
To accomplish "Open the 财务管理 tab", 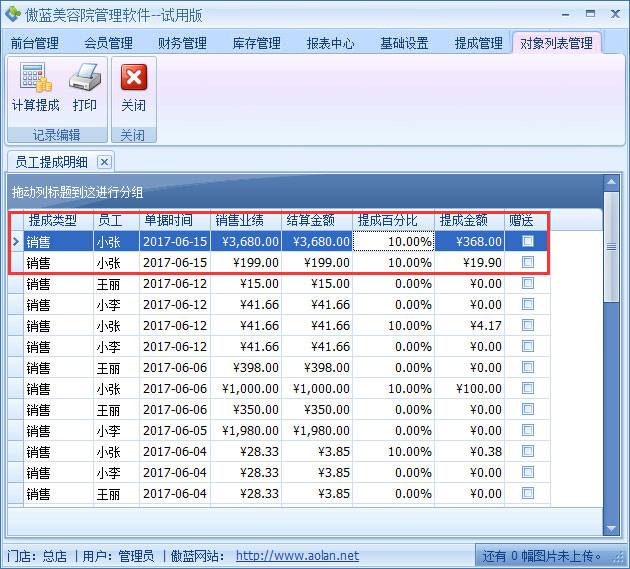I will (182, 44).
